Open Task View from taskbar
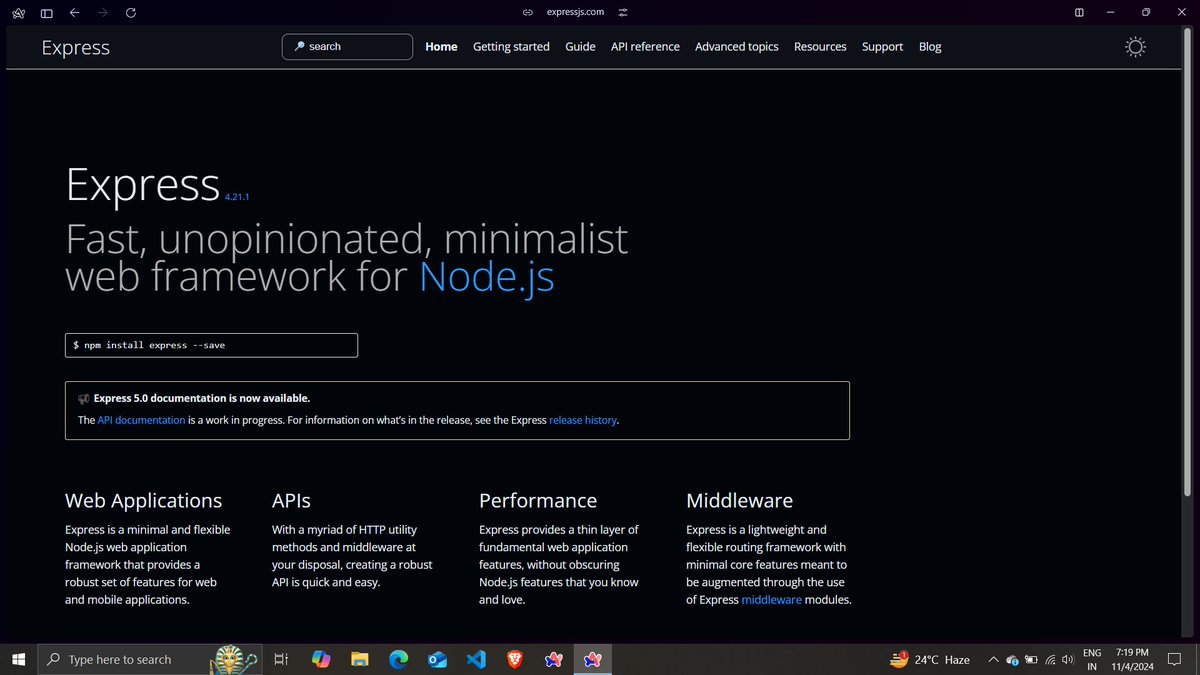1200x675 pixels. click(x=281, y=659)
